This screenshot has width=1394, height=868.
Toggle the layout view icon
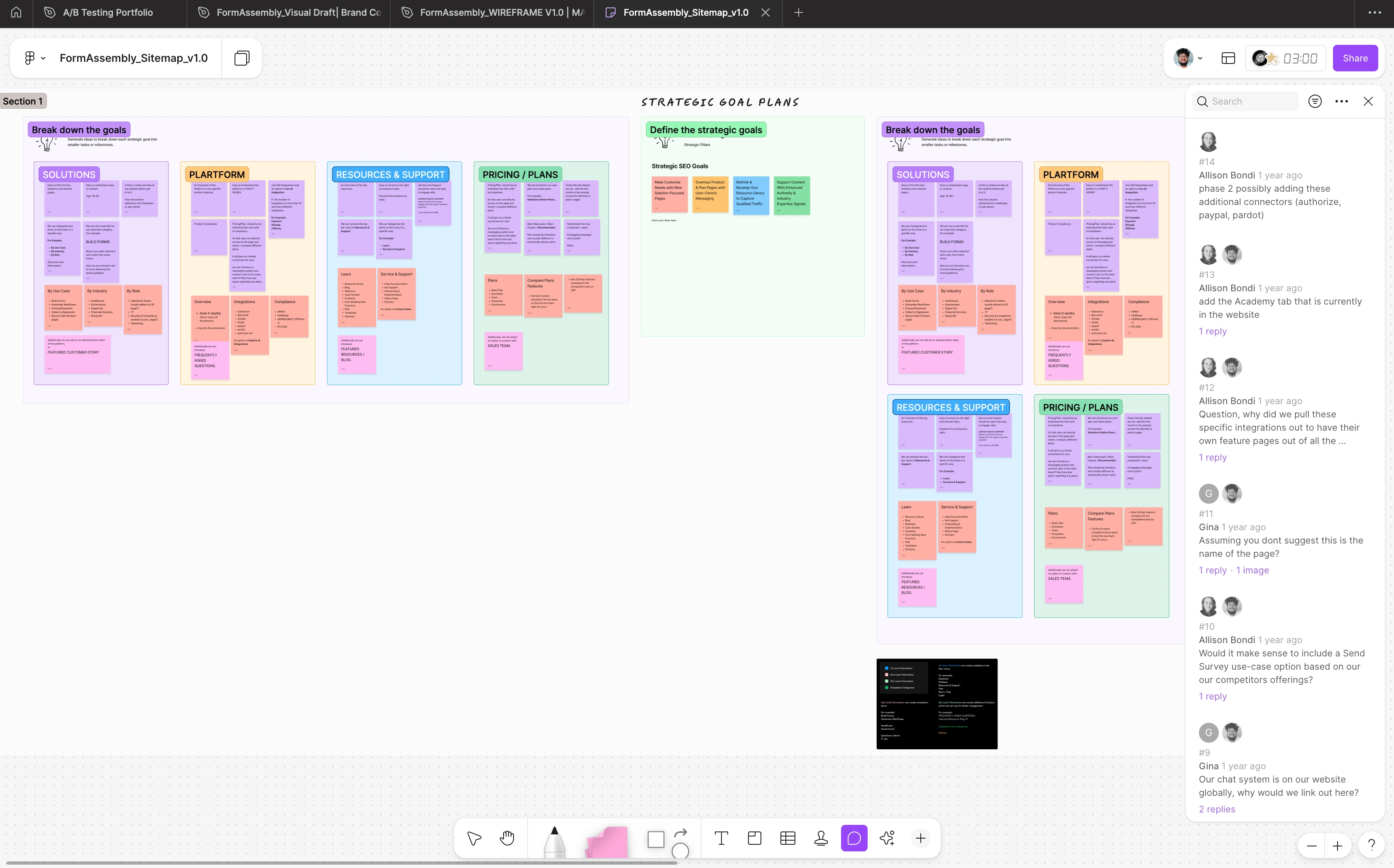1228,58
